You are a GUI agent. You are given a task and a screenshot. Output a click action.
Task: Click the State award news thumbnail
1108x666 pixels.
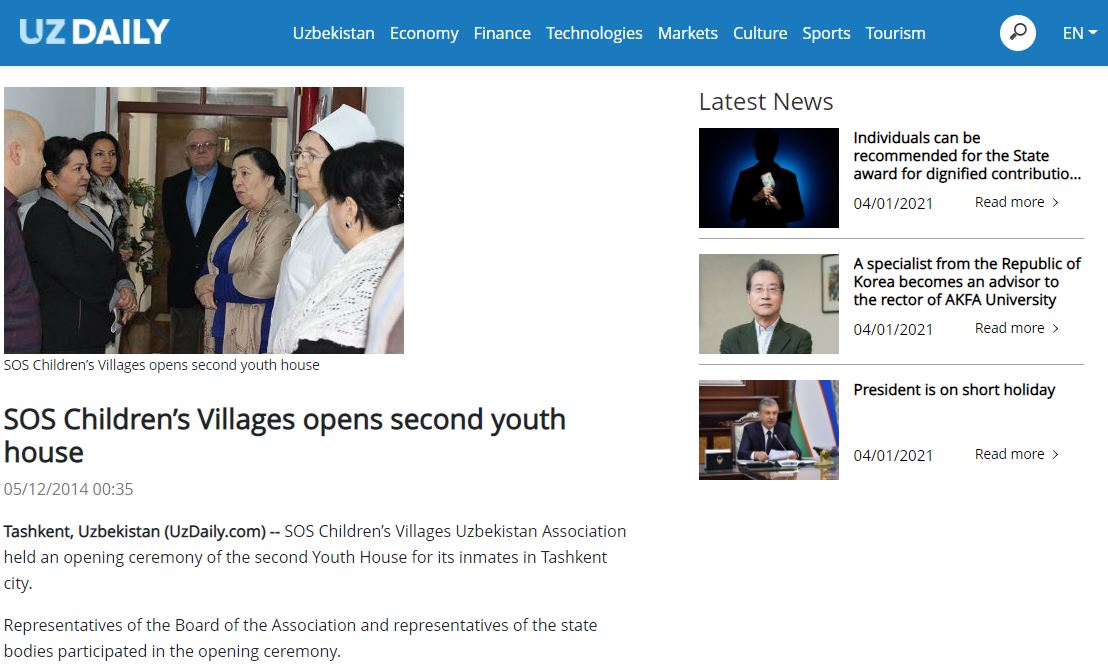[x=769, y=177]
